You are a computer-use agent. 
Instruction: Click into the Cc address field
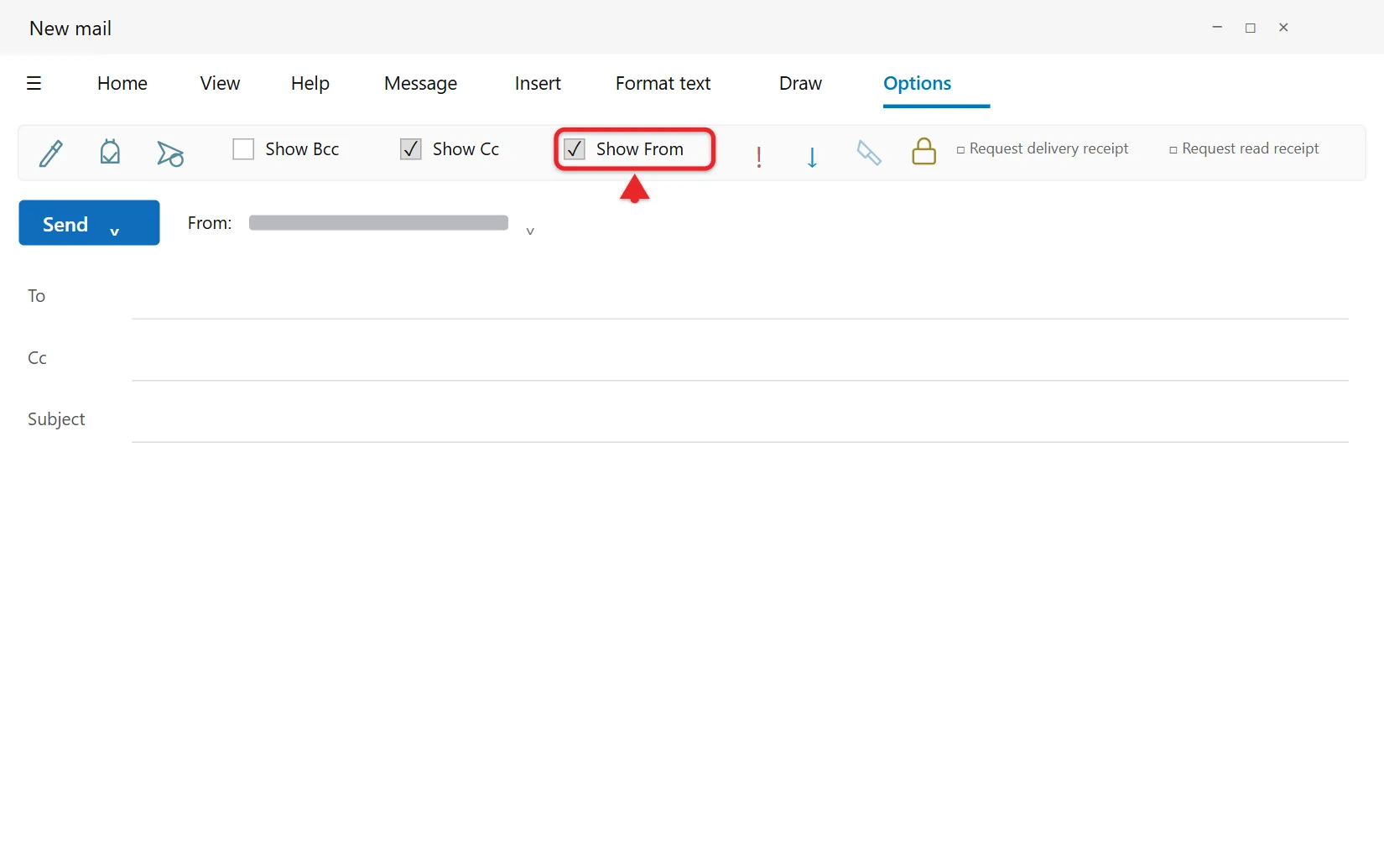[740, 358]
